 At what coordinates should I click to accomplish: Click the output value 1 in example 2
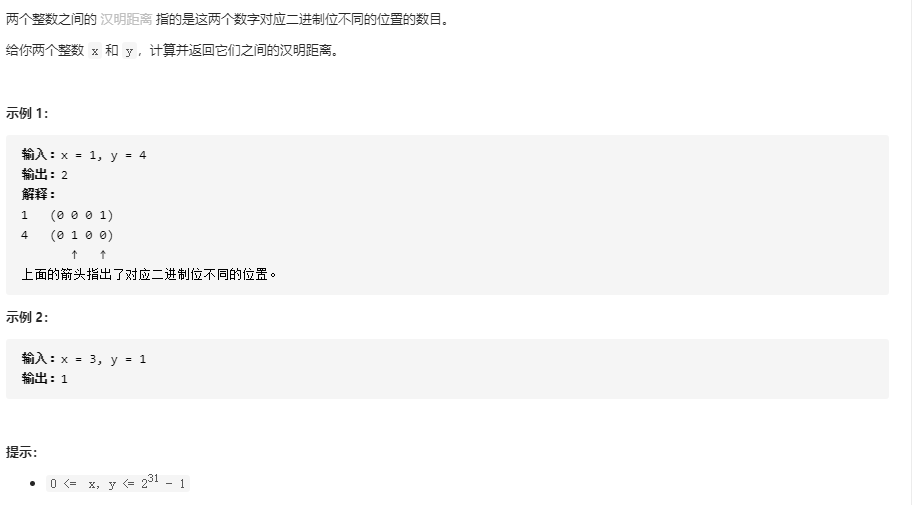tap(65, 379)
